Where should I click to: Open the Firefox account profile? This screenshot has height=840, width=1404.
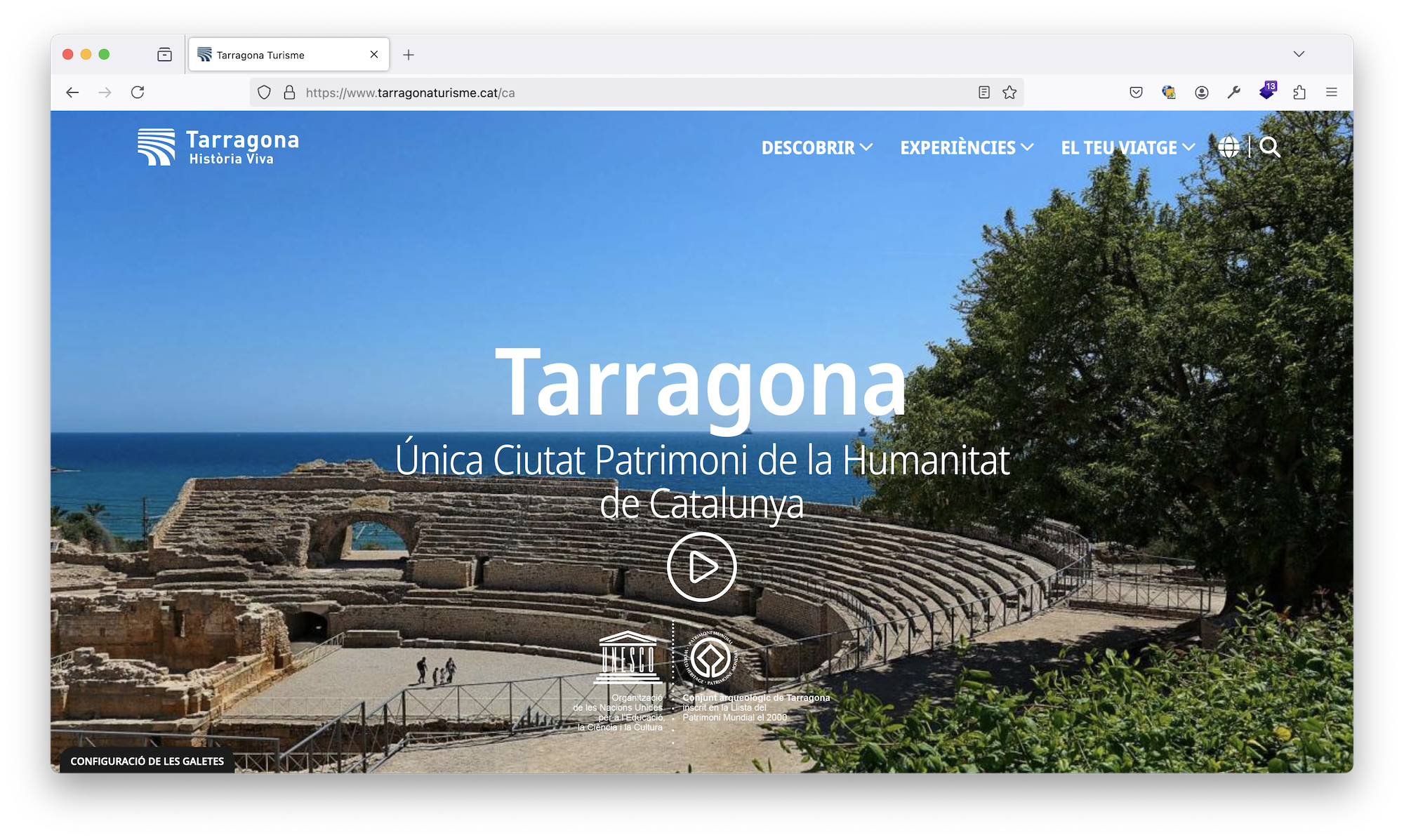click(1202, 93)
